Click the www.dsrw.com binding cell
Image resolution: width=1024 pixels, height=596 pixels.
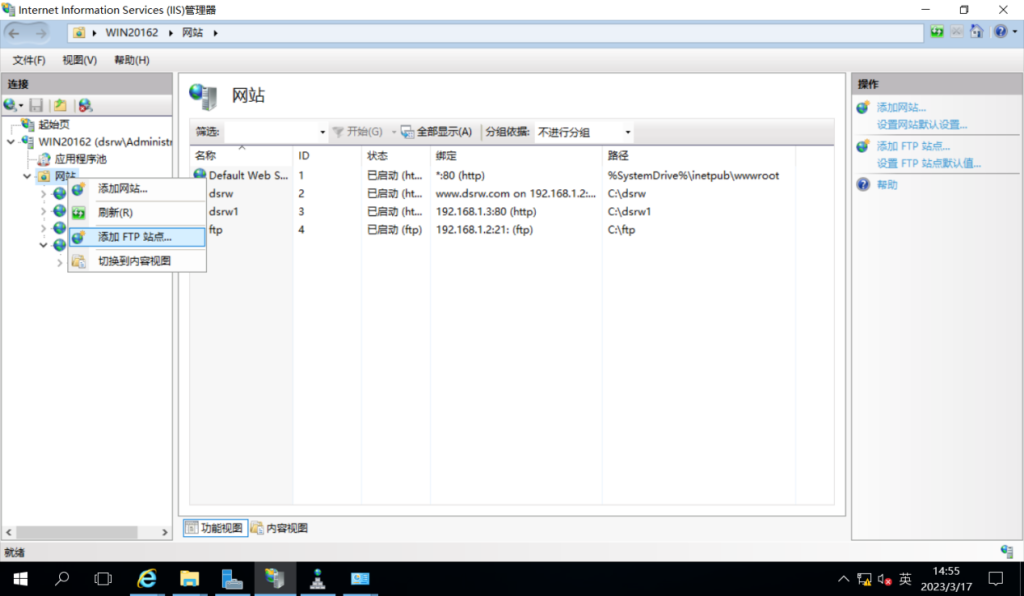(515, 193)
